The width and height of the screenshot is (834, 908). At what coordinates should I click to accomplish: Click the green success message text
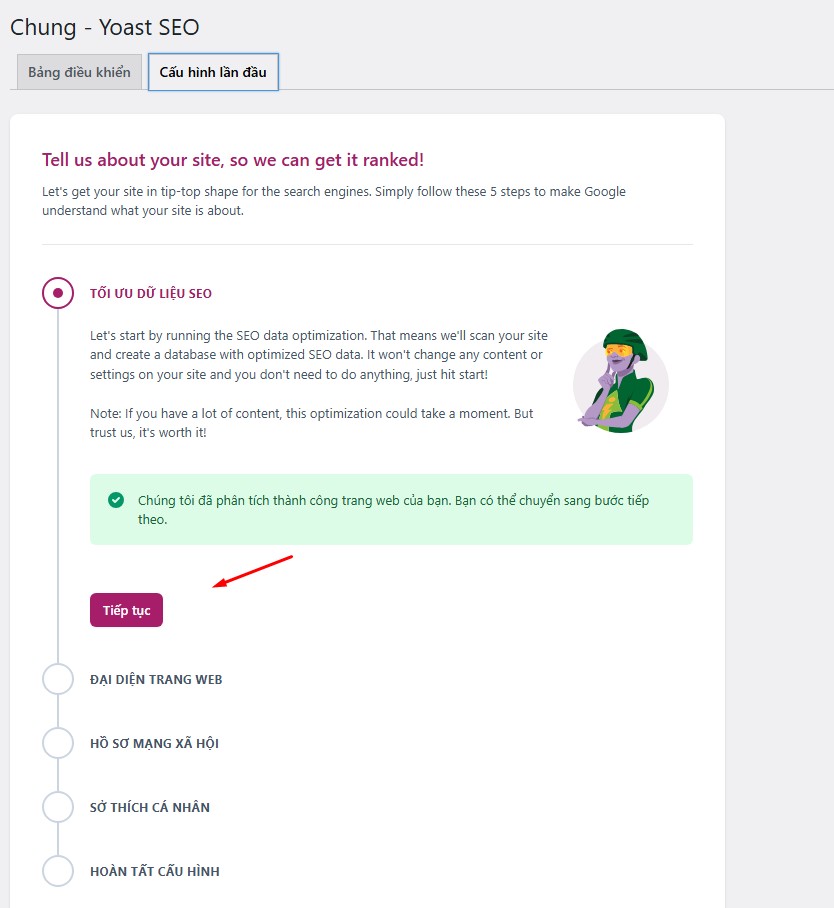pyautogui.click(x=393, y=510)
